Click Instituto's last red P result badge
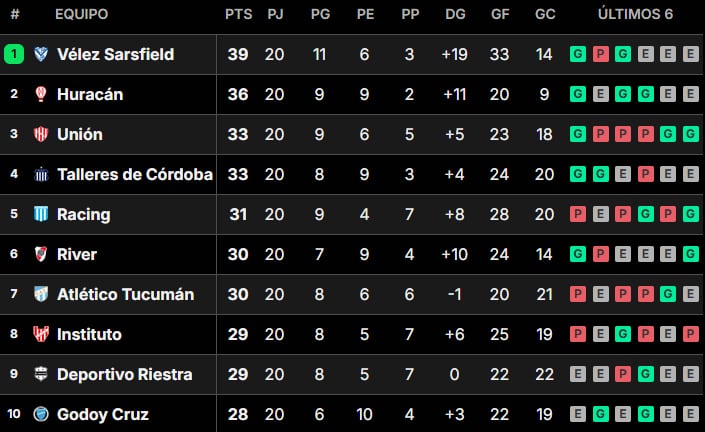The image size is (705, 432). coord(690,334)
